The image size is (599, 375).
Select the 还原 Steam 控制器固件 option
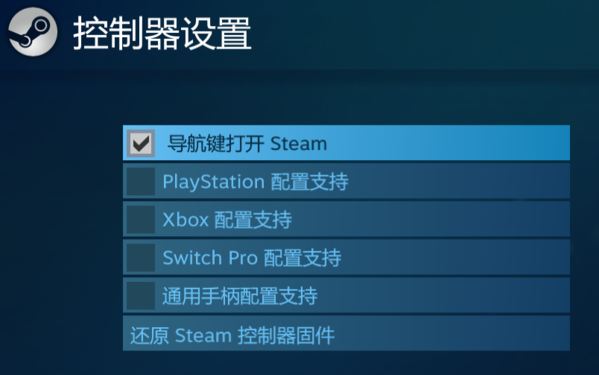click(x=346, y=333)
